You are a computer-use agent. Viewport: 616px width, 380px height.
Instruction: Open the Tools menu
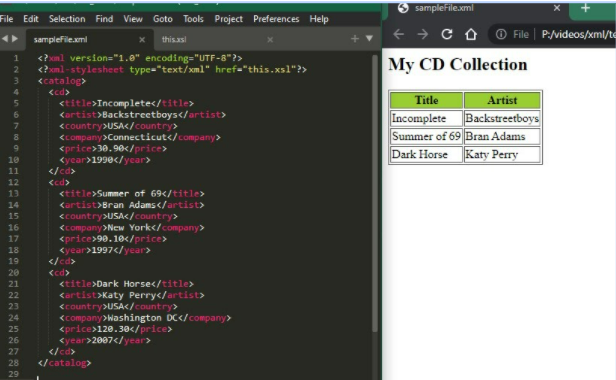click(193, 19)
